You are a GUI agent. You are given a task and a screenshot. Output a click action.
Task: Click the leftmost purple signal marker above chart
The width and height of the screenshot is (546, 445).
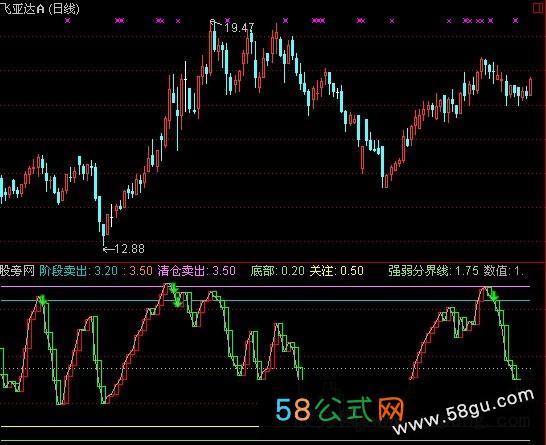click(68, 21)
